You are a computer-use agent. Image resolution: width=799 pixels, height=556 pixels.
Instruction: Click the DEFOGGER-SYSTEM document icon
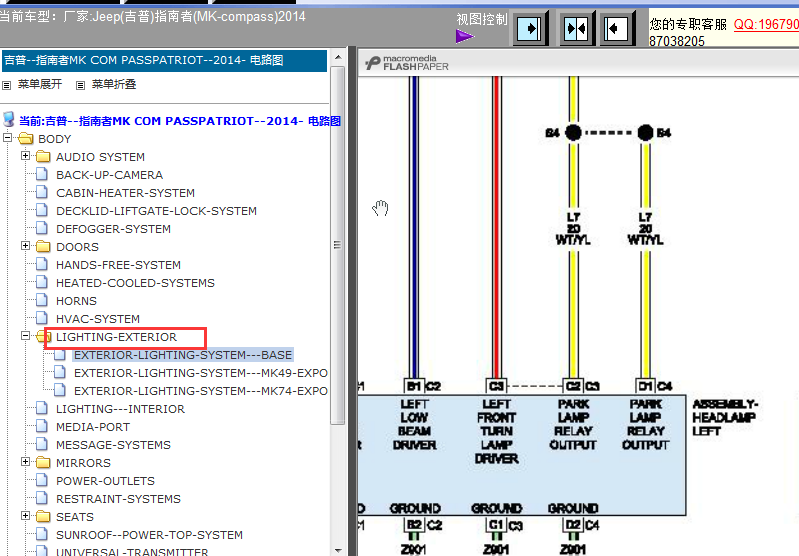click(x=42, y=228)
